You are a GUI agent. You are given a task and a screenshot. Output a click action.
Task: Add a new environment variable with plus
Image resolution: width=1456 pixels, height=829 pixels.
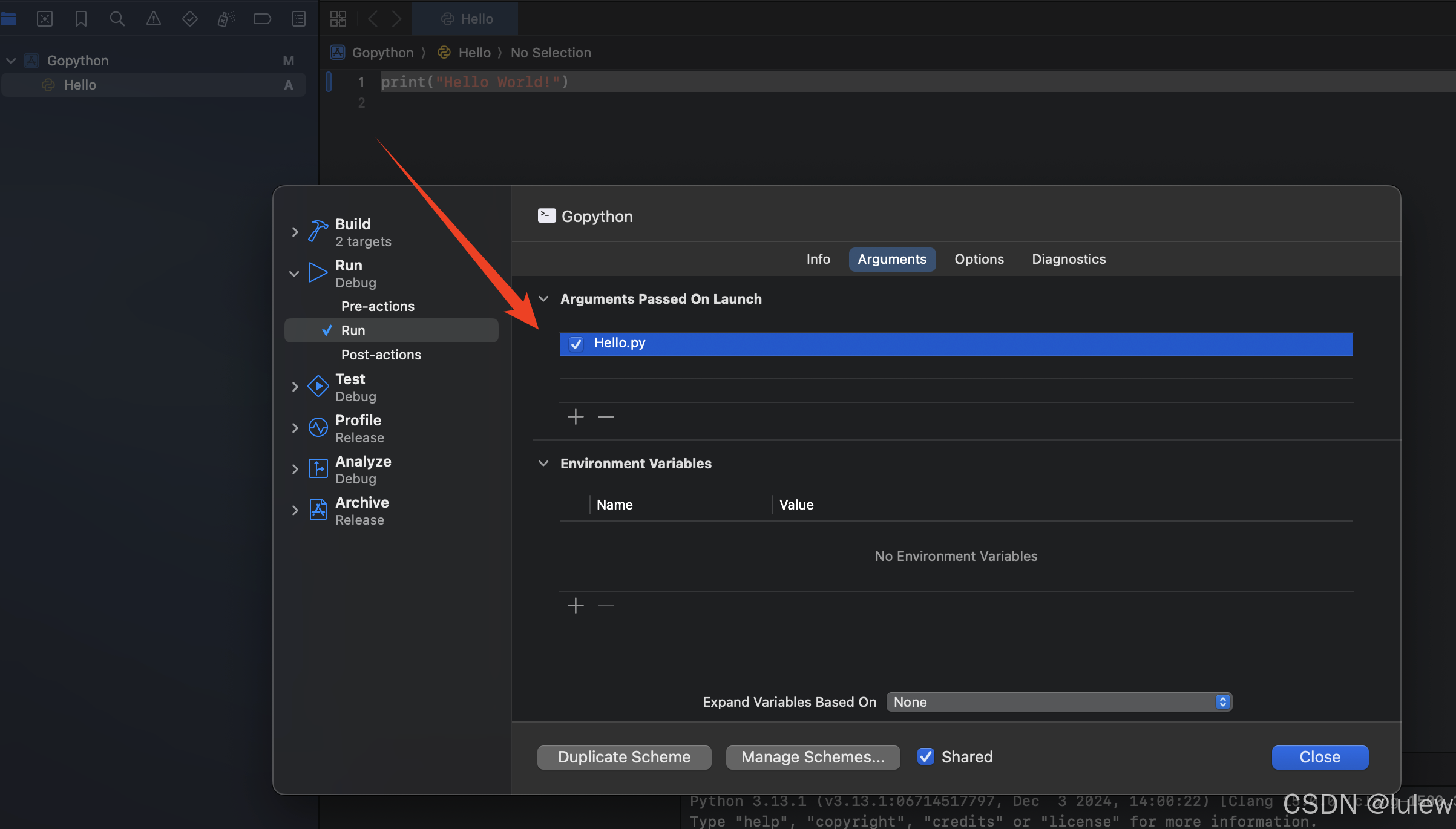[575, 605]
